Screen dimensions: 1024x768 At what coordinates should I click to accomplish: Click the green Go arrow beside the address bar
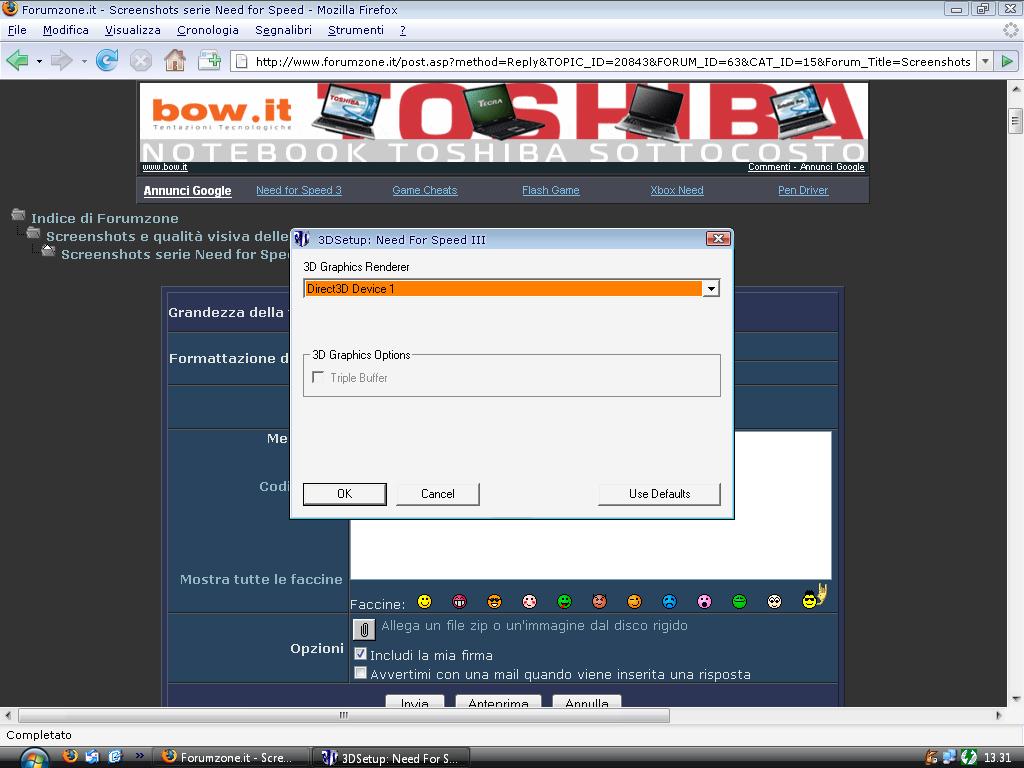click(1007, 61)
